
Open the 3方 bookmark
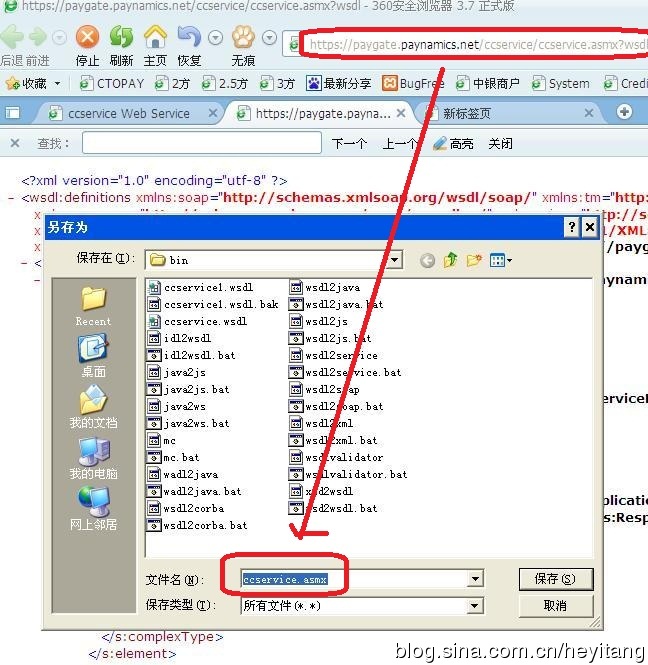pos(277,84)
